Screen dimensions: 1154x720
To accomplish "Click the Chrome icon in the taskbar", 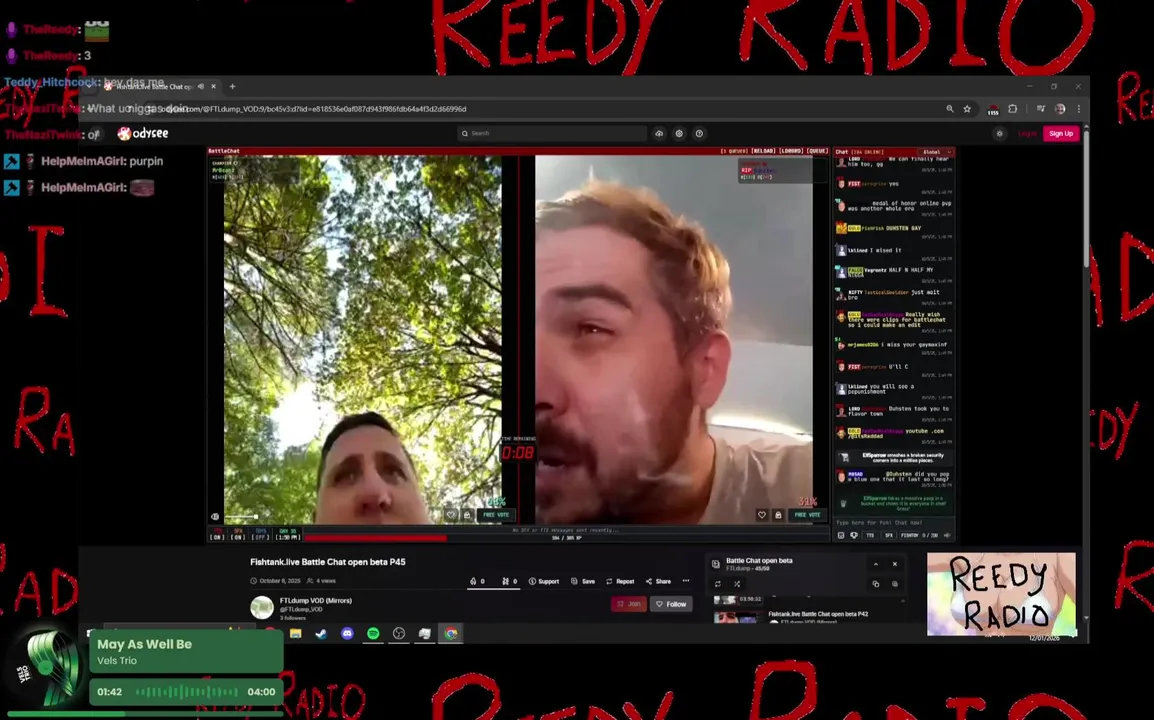I will pos(451,633).
